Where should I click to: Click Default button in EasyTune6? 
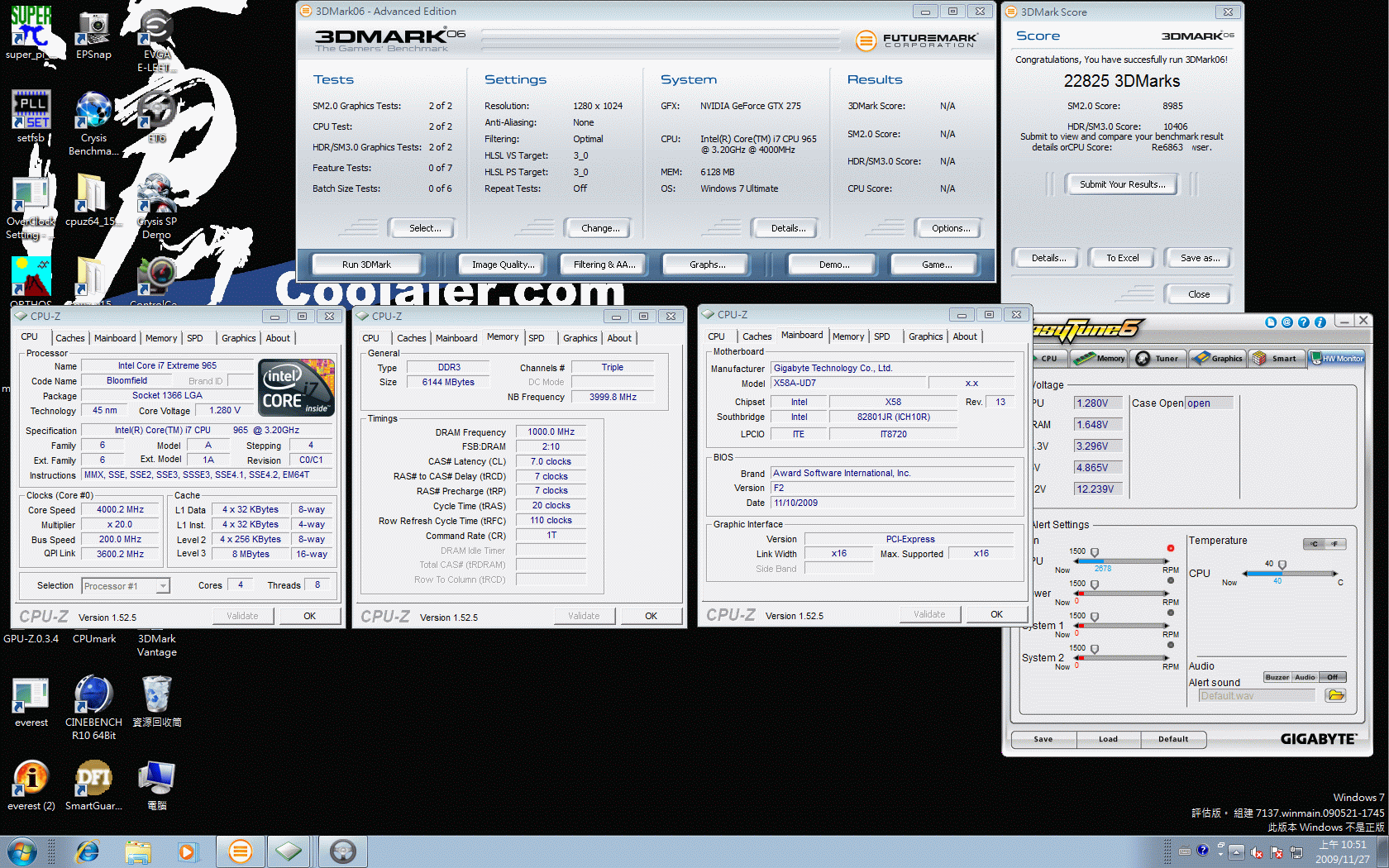point(1172,739)
